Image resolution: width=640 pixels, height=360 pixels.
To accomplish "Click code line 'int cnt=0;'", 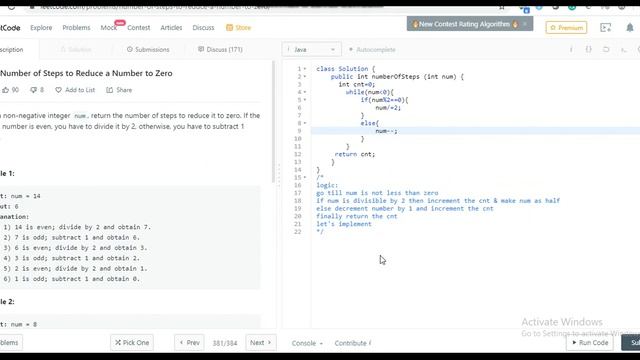I will pyautogui.click(x=356, y=84).
